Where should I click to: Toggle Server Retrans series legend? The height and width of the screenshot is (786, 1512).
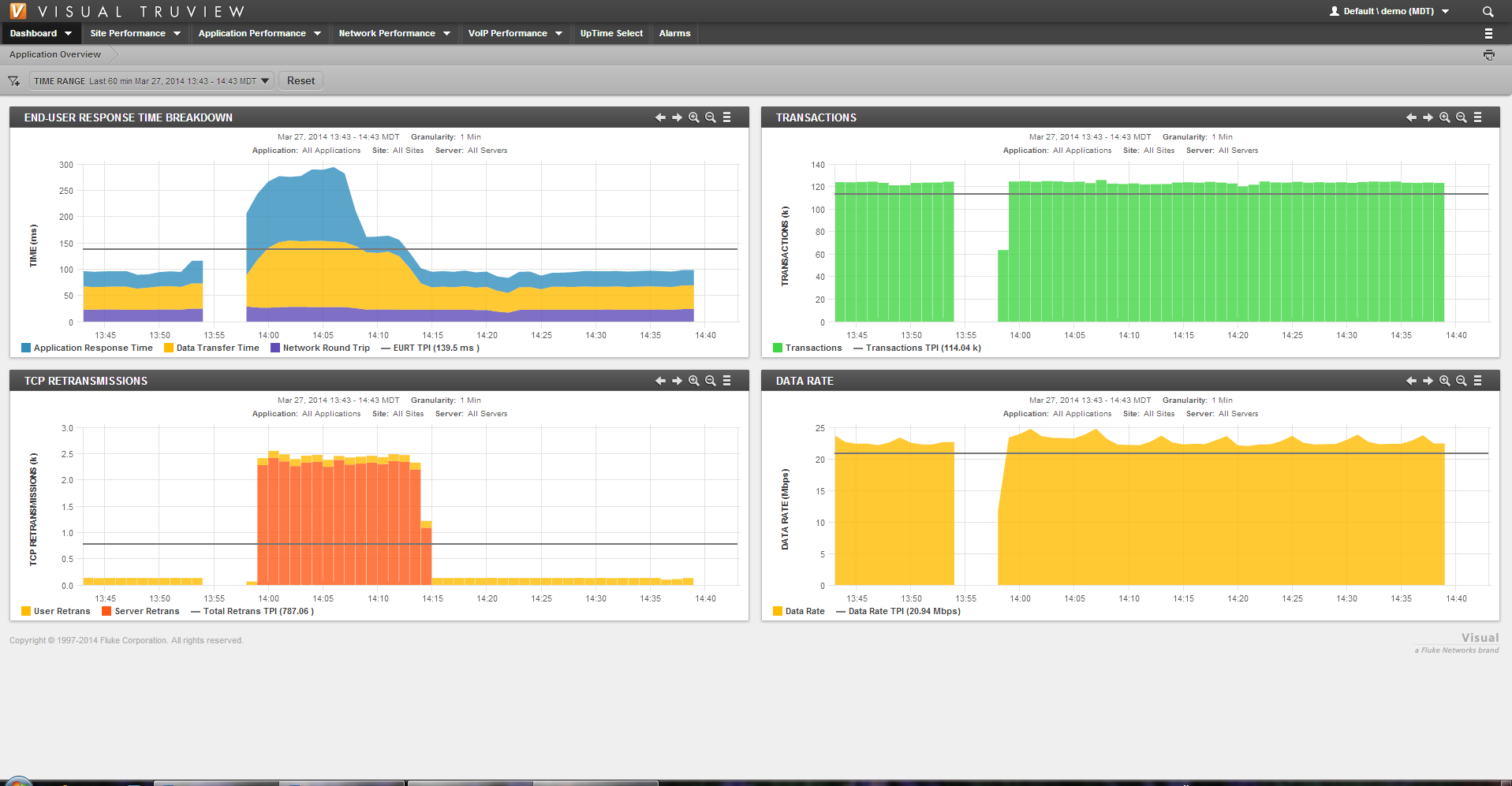(x=140, y=611)
